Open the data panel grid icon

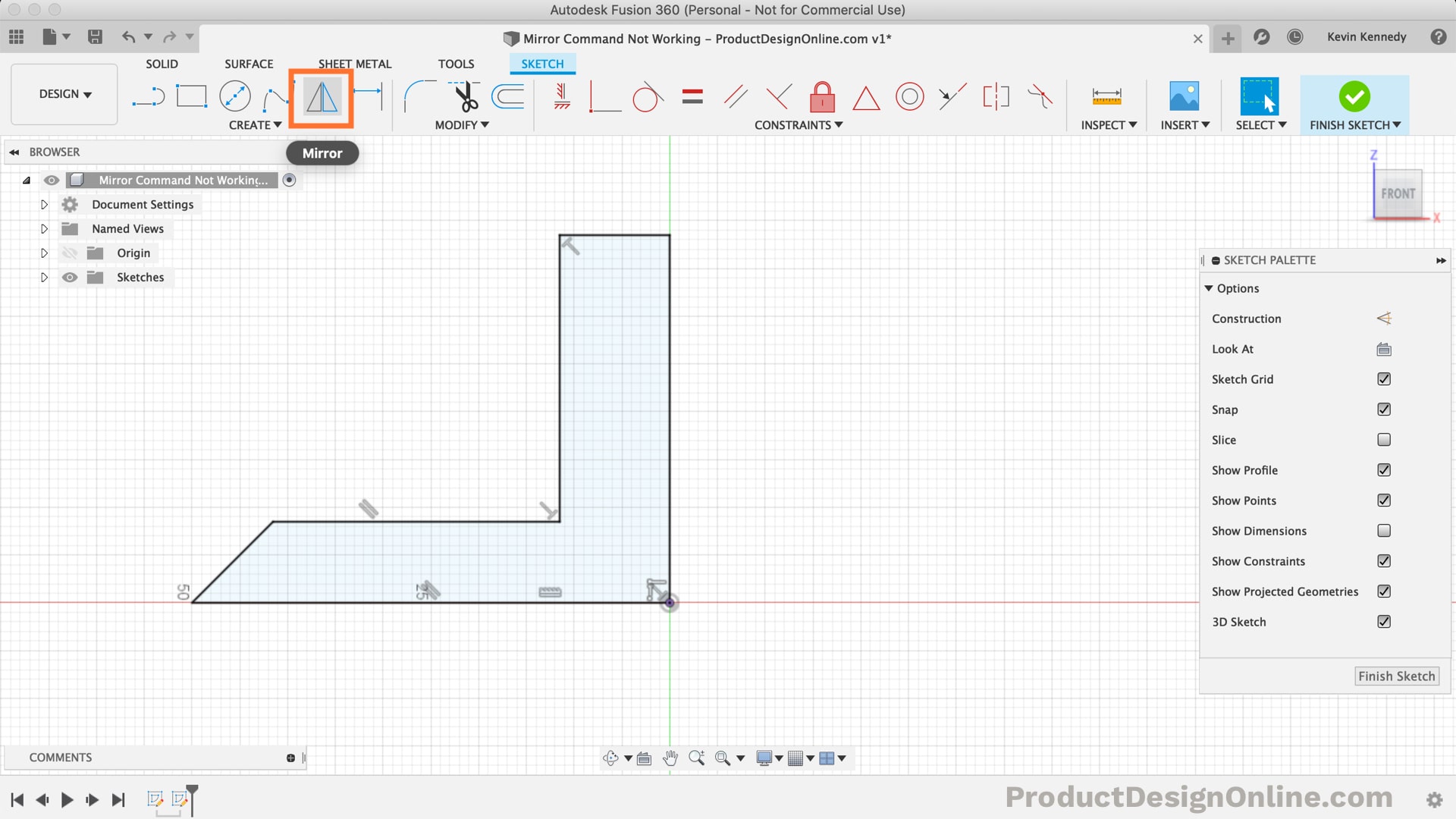tap(16, 36)
